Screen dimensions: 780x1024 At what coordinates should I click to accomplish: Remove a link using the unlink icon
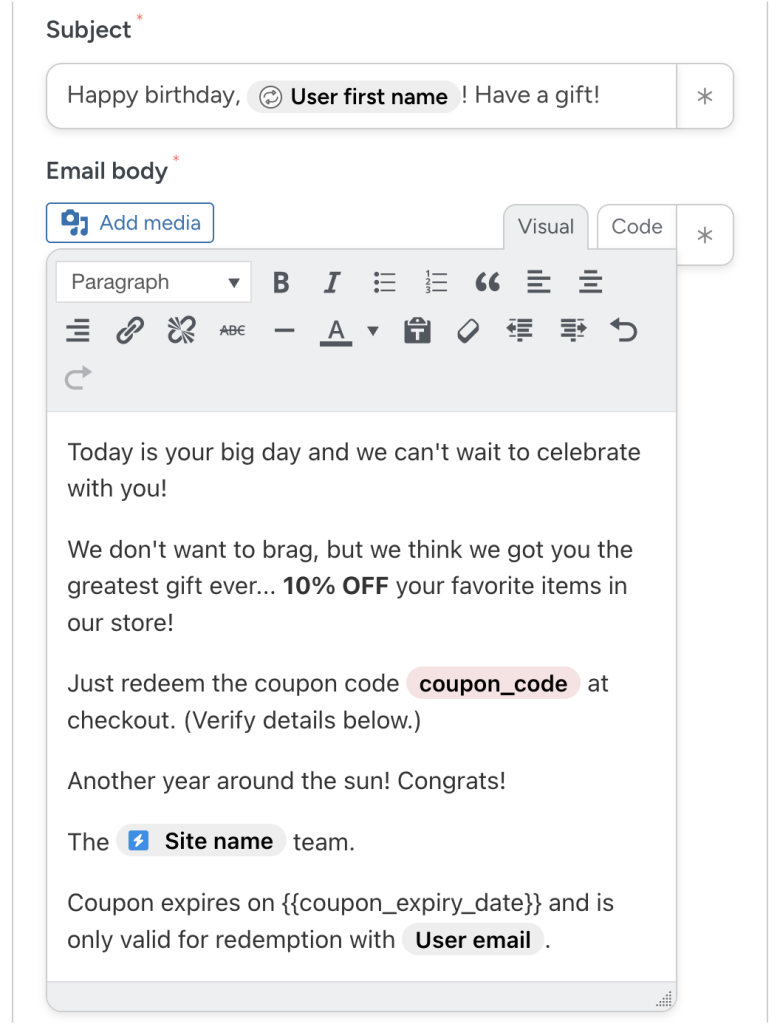pos(180,330)
